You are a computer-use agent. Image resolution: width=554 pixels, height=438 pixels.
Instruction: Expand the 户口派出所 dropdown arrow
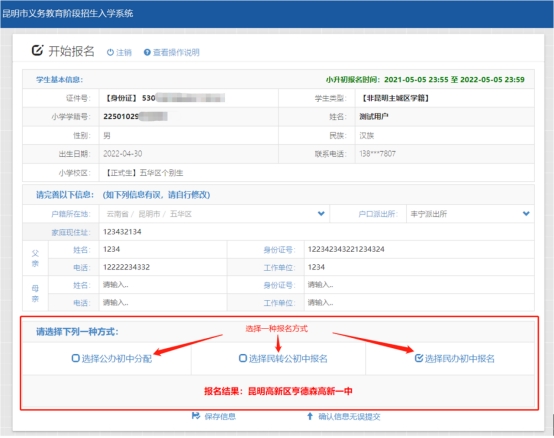pyautogui.click(x=526, y=213)
